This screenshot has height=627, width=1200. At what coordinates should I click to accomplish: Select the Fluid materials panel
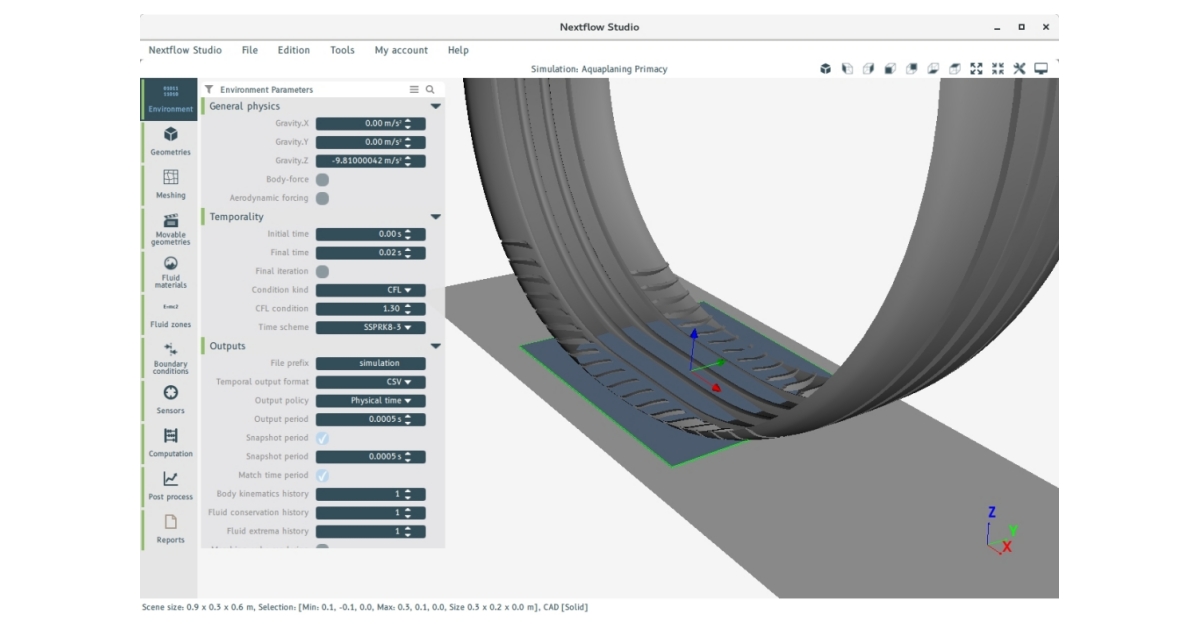(169, 272)
